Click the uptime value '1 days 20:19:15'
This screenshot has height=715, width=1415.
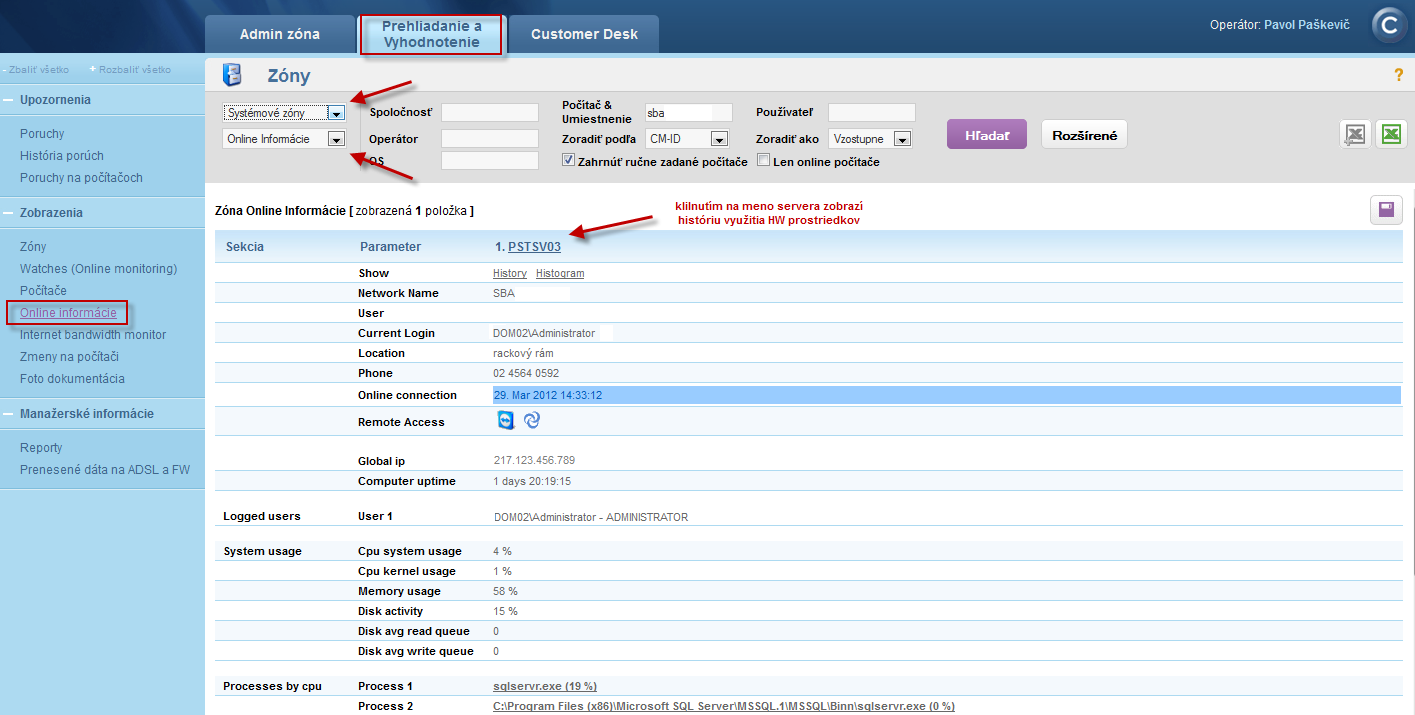point(532,481)
